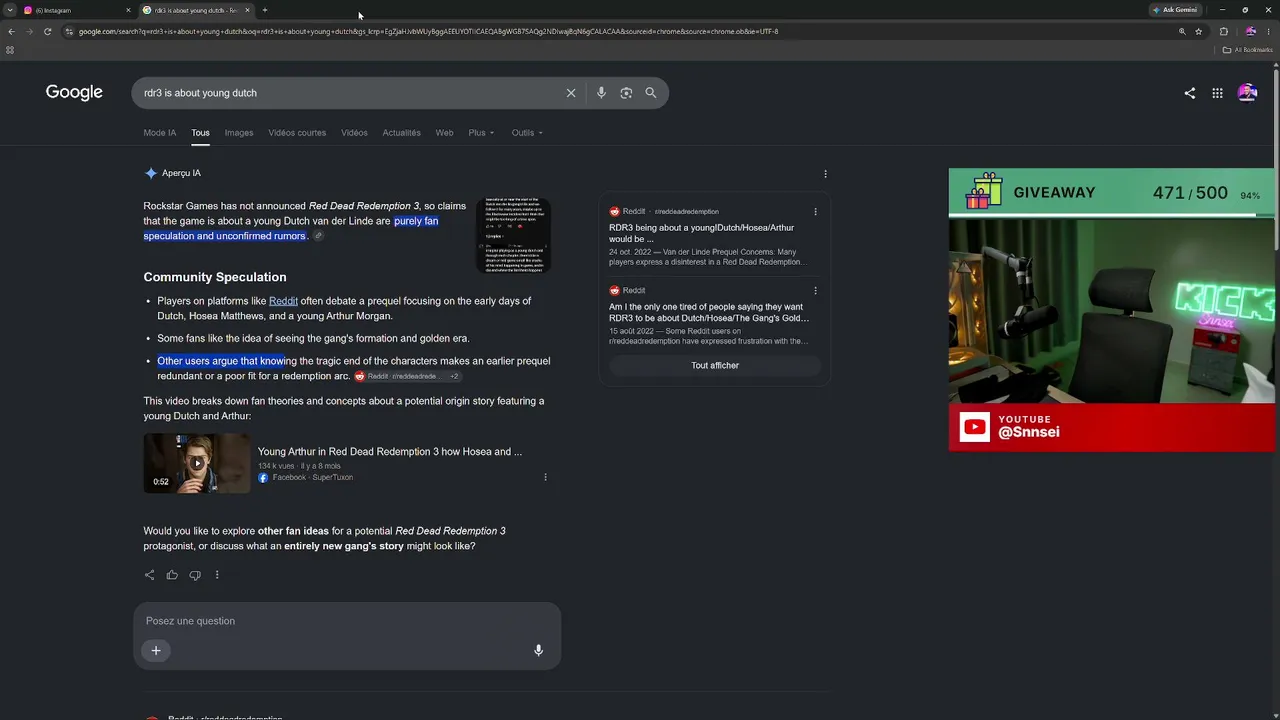The image size is (1280, 720).
Task: Open the screenshot thumbnail beside AI overview
Action: [513, 235]
